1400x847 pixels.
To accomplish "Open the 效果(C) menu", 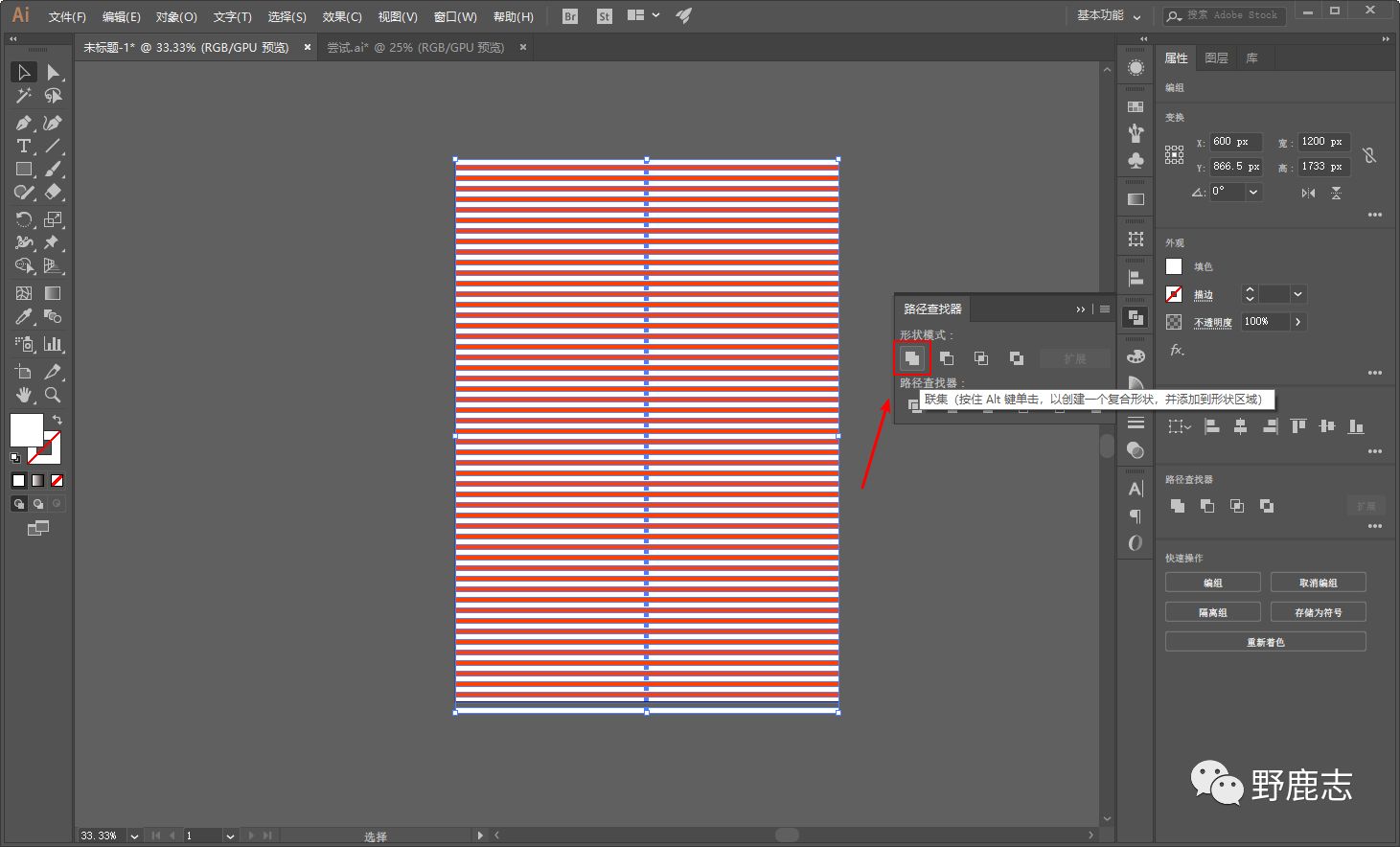I will point(341,16).
